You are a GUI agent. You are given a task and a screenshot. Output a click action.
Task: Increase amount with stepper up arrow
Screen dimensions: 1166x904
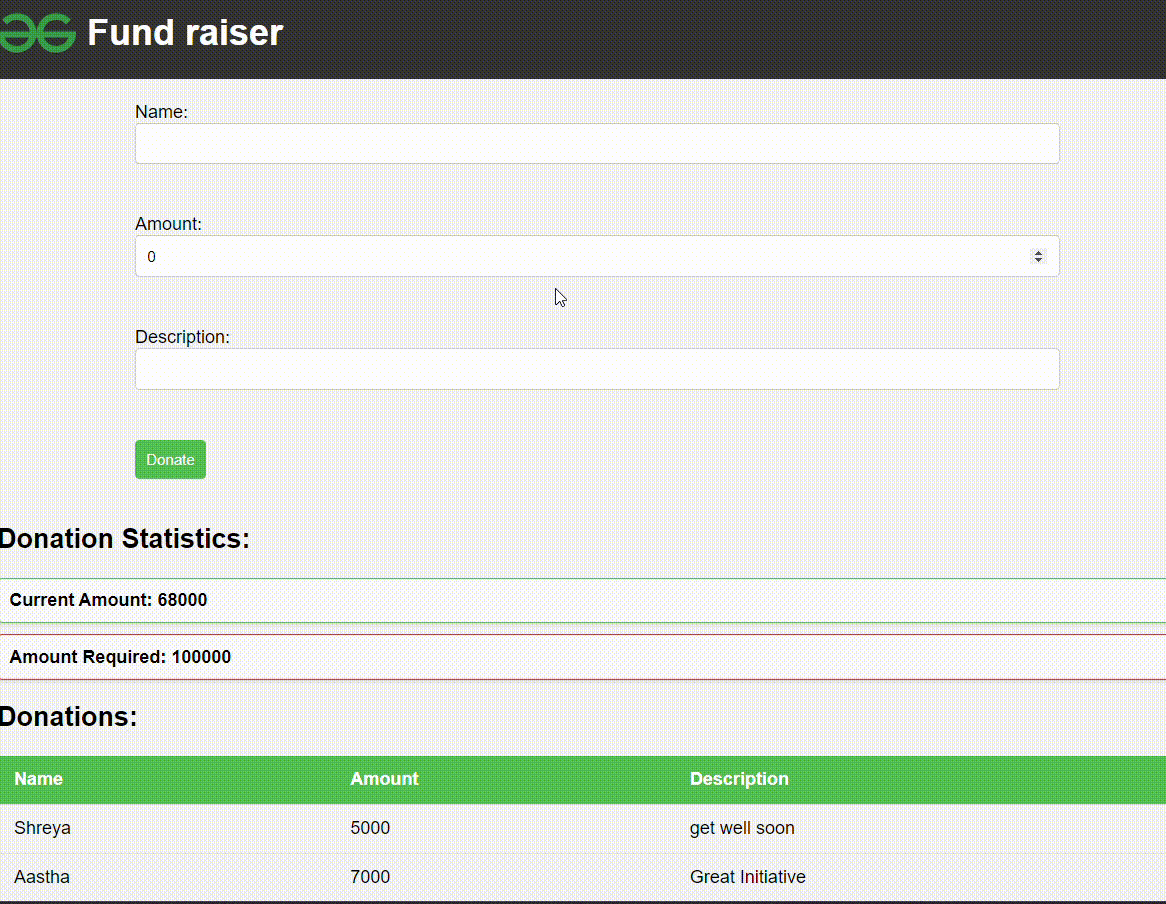click(x=1038, y=253)
